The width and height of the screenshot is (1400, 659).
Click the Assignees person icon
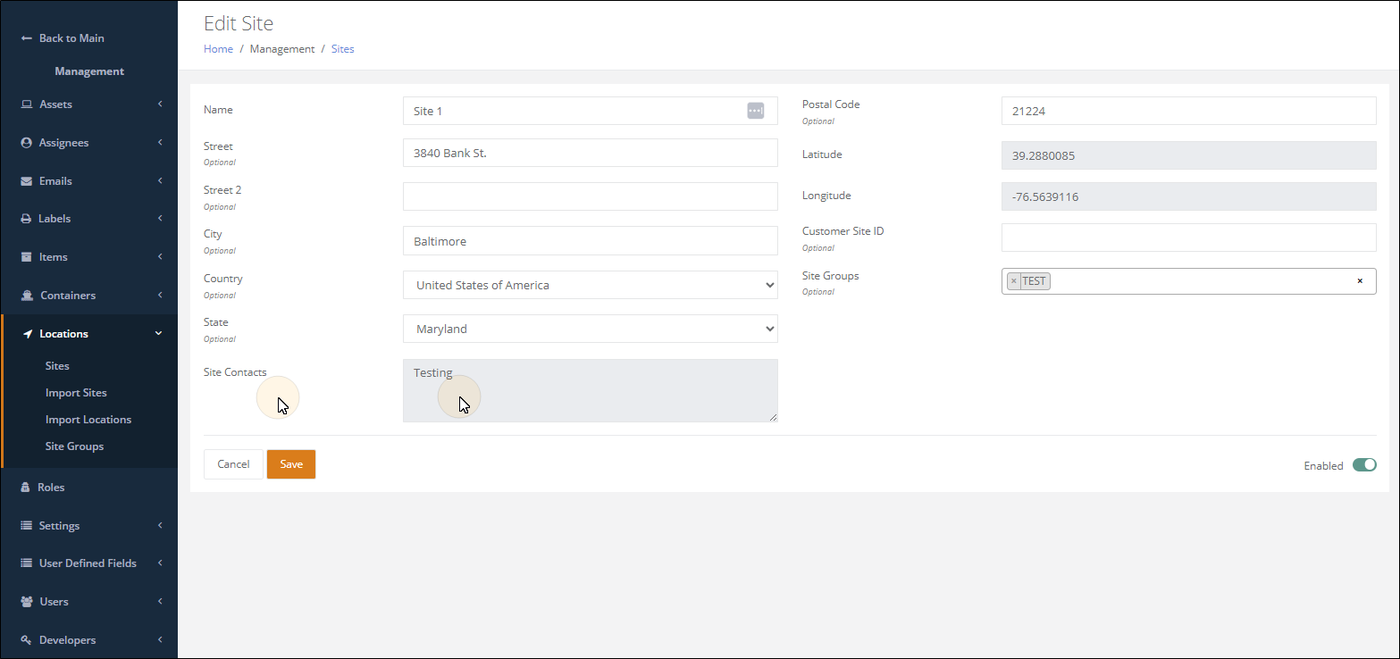pyautogui.click(x=27, y=143)
